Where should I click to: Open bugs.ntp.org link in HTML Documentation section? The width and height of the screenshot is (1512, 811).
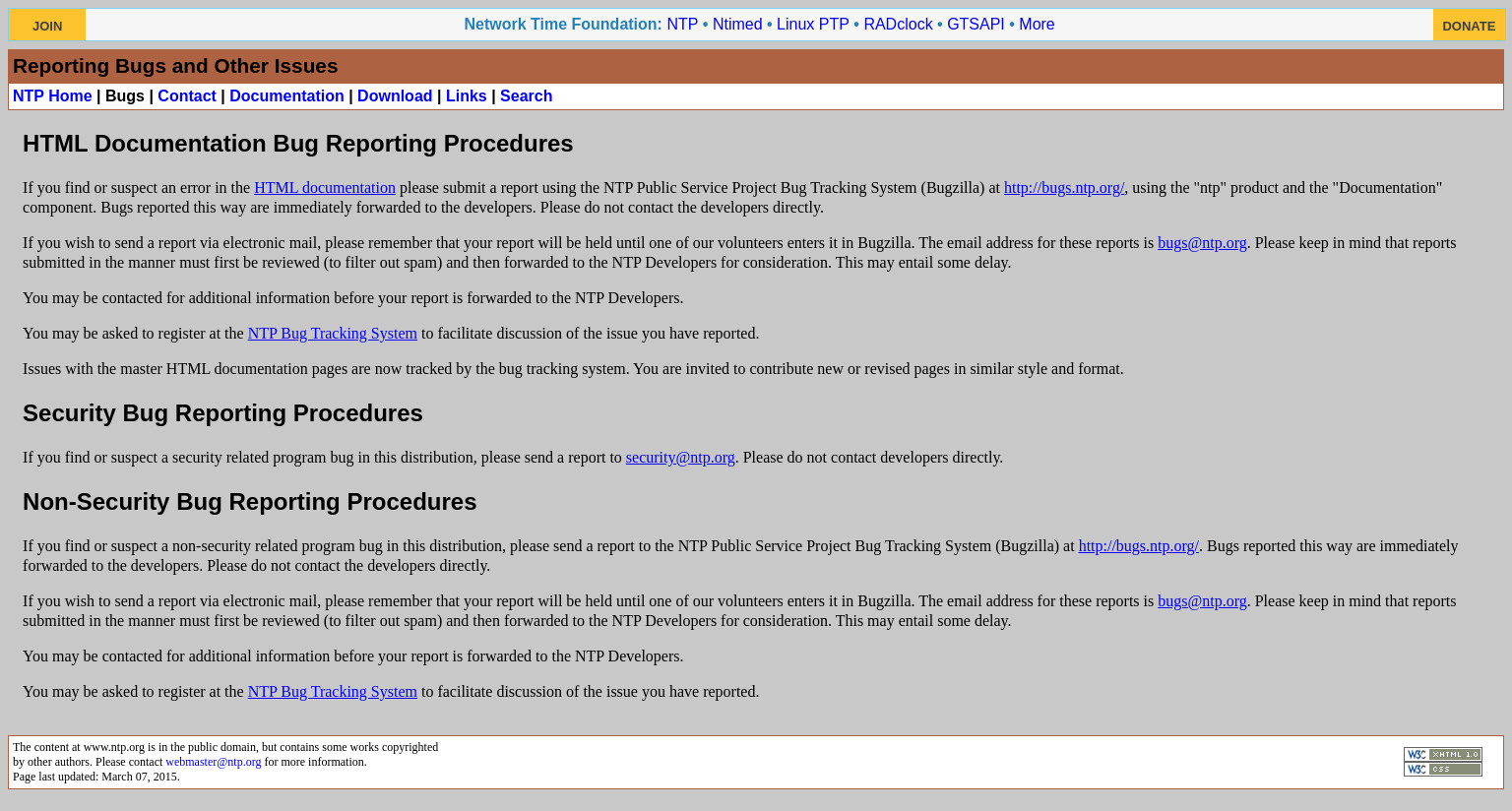pos(1064,188)
